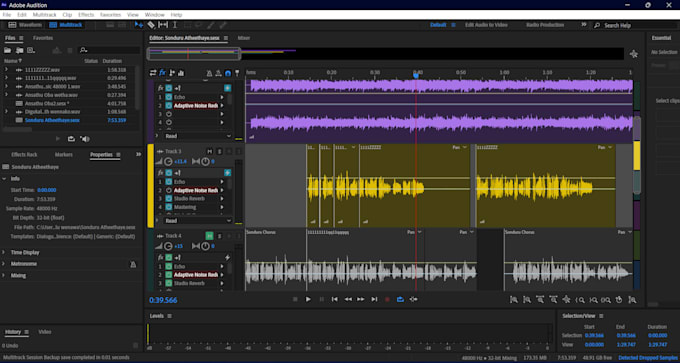The image size is (680, 363).
Task: Switch to Waveform view
Action: pyautogui.click(x=25, y=25)
